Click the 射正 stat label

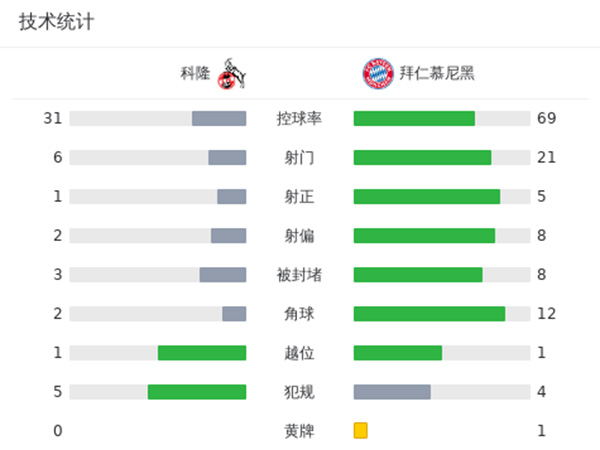[x=299, y=197]
